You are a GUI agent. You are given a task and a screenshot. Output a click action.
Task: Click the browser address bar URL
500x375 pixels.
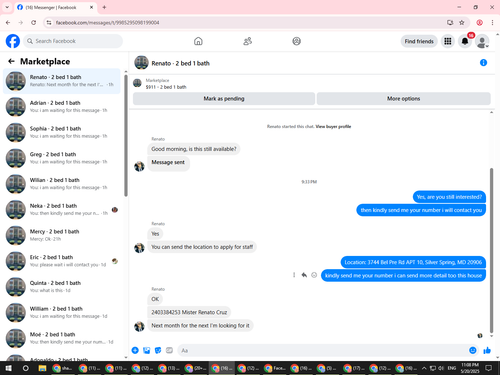pos(107,23)
